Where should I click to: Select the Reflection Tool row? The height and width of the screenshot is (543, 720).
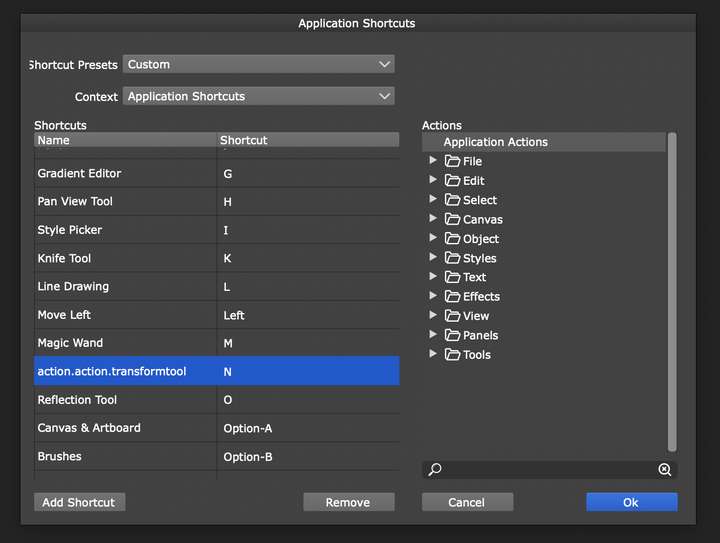pos(217,400)
